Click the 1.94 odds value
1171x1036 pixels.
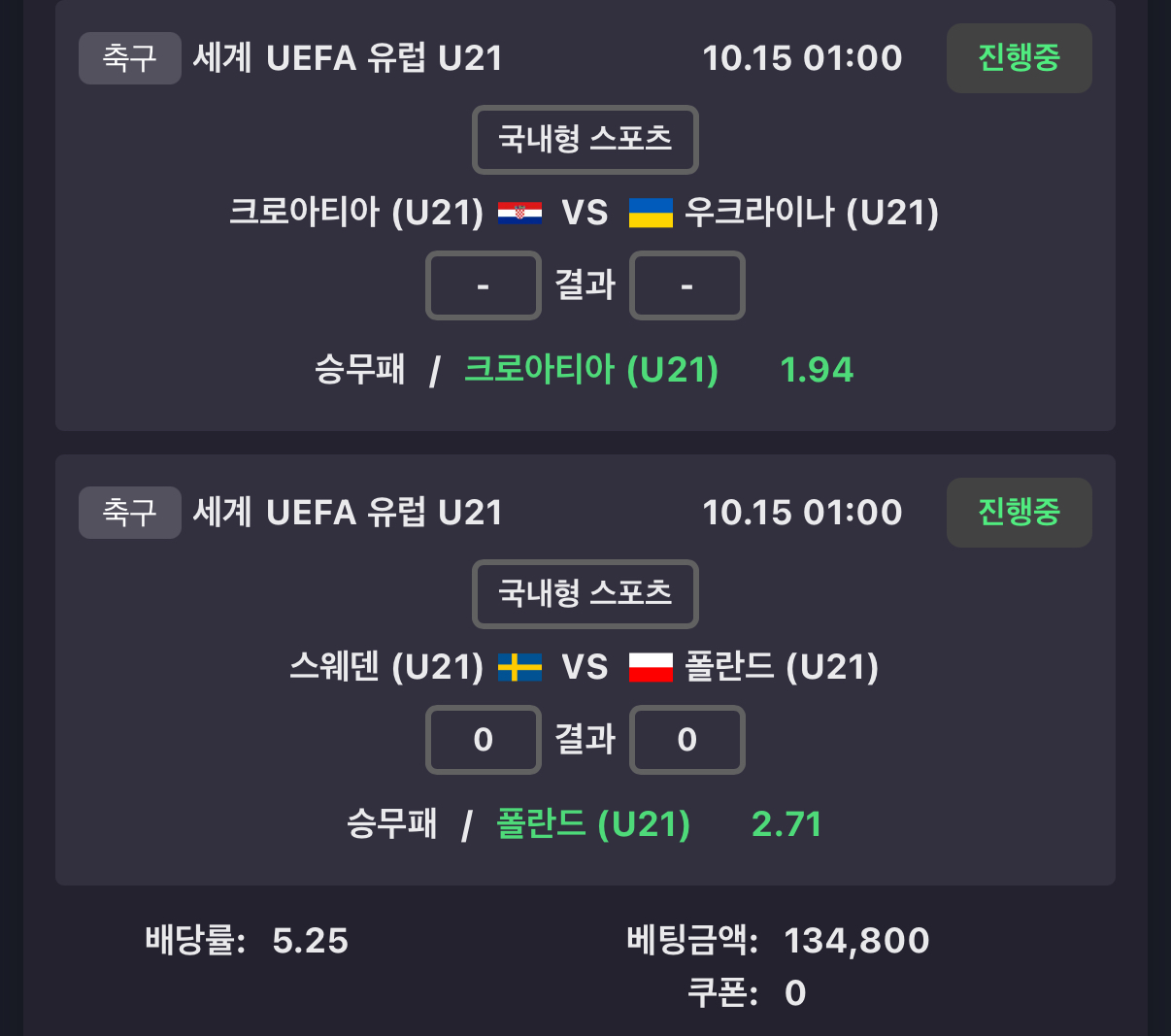click(817, 370)
